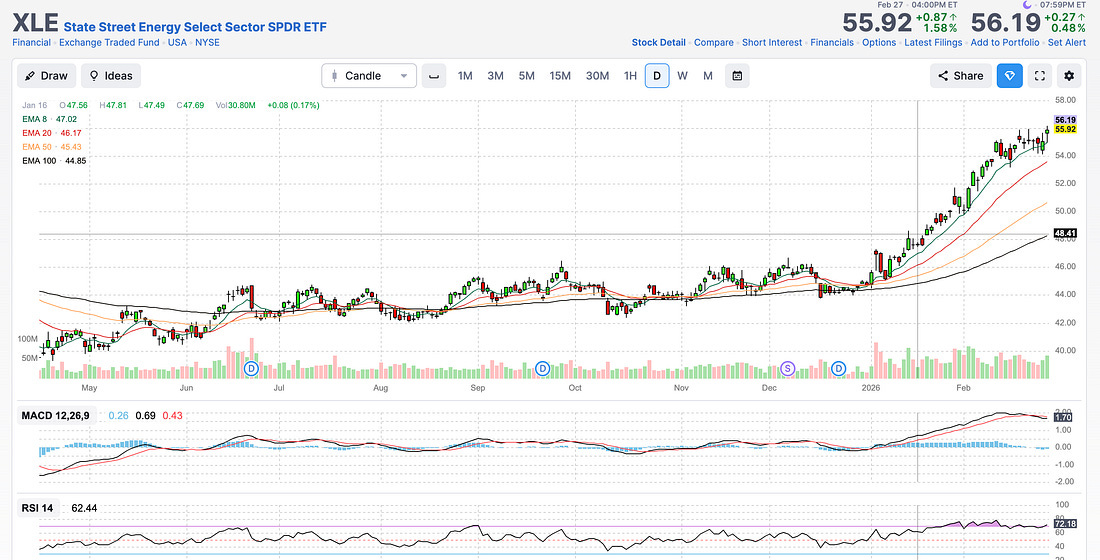Click the MACD 12,26,9 indicator label

(55, 415)
